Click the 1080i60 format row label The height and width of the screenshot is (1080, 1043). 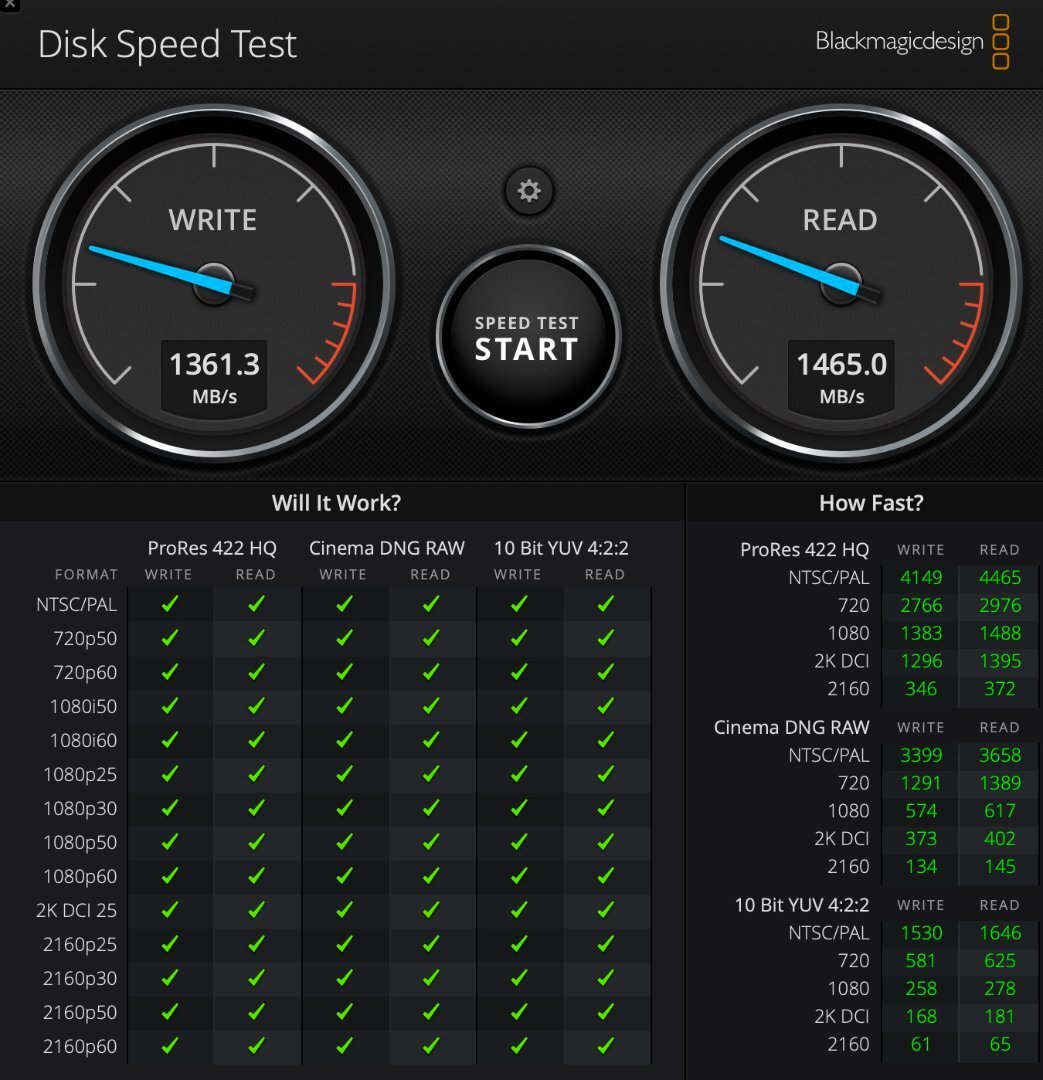(x=83, y=740)
